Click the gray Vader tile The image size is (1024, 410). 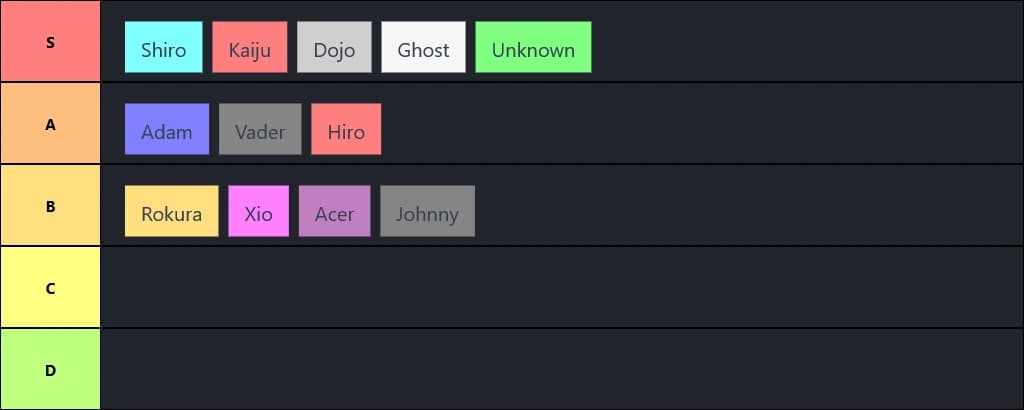260,130
